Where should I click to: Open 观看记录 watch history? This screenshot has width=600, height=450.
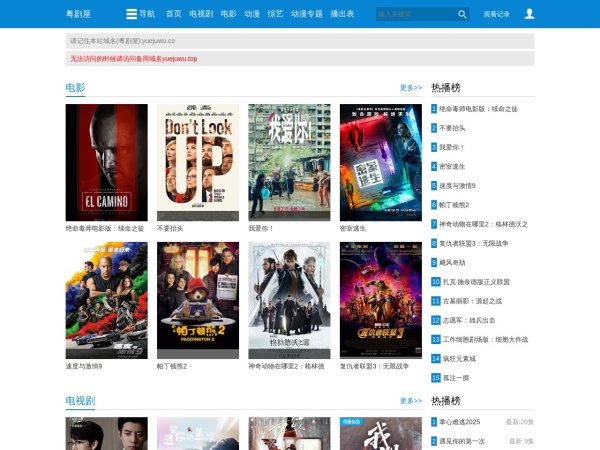point(496,14)
